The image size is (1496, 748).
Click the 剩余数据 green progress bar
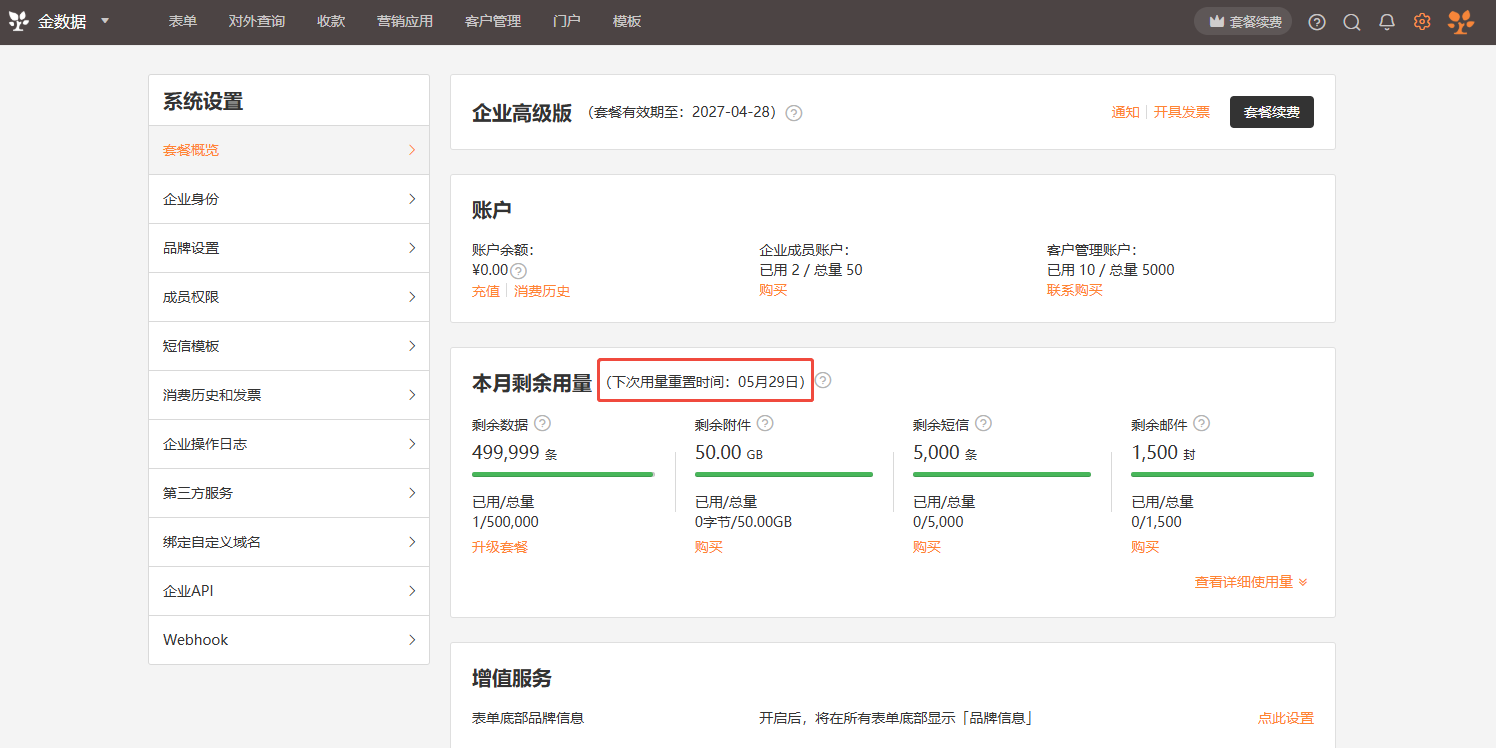pos(563,474)
